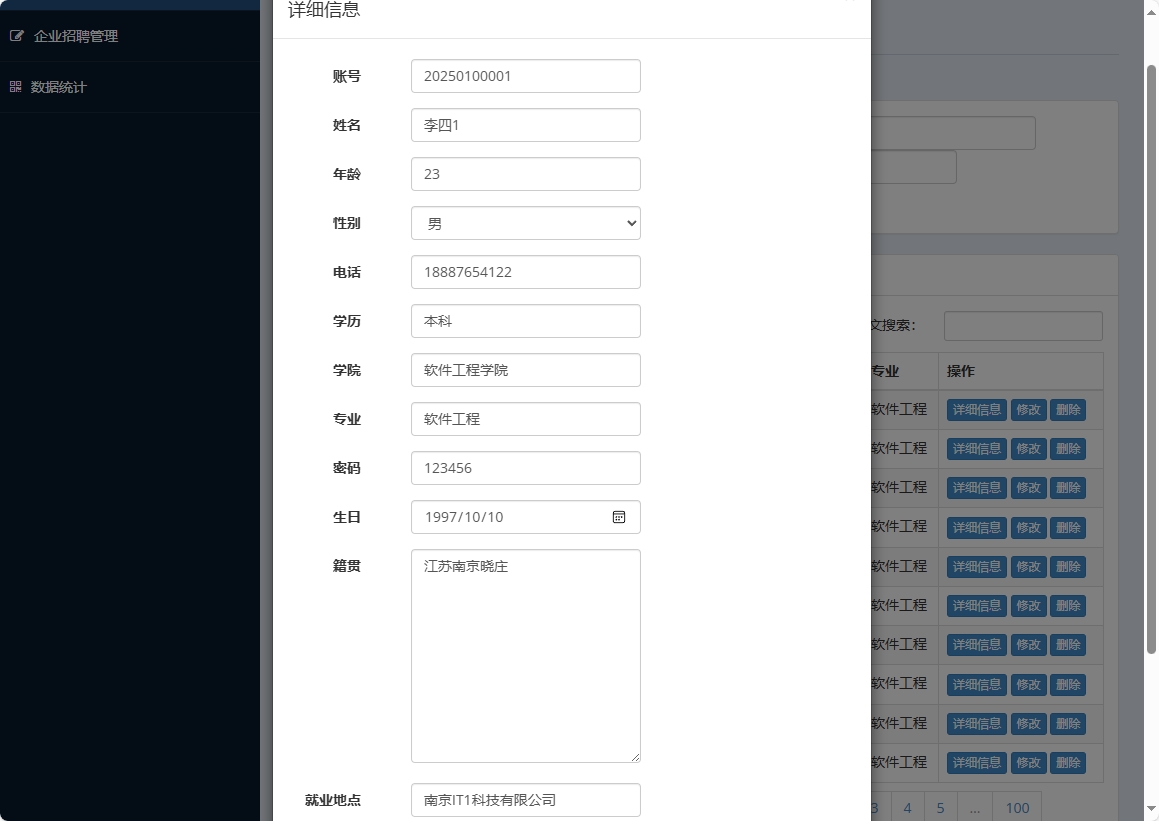
Task: Open the calendar icon in the 生日 field
Action: click(x=619, y=517)
